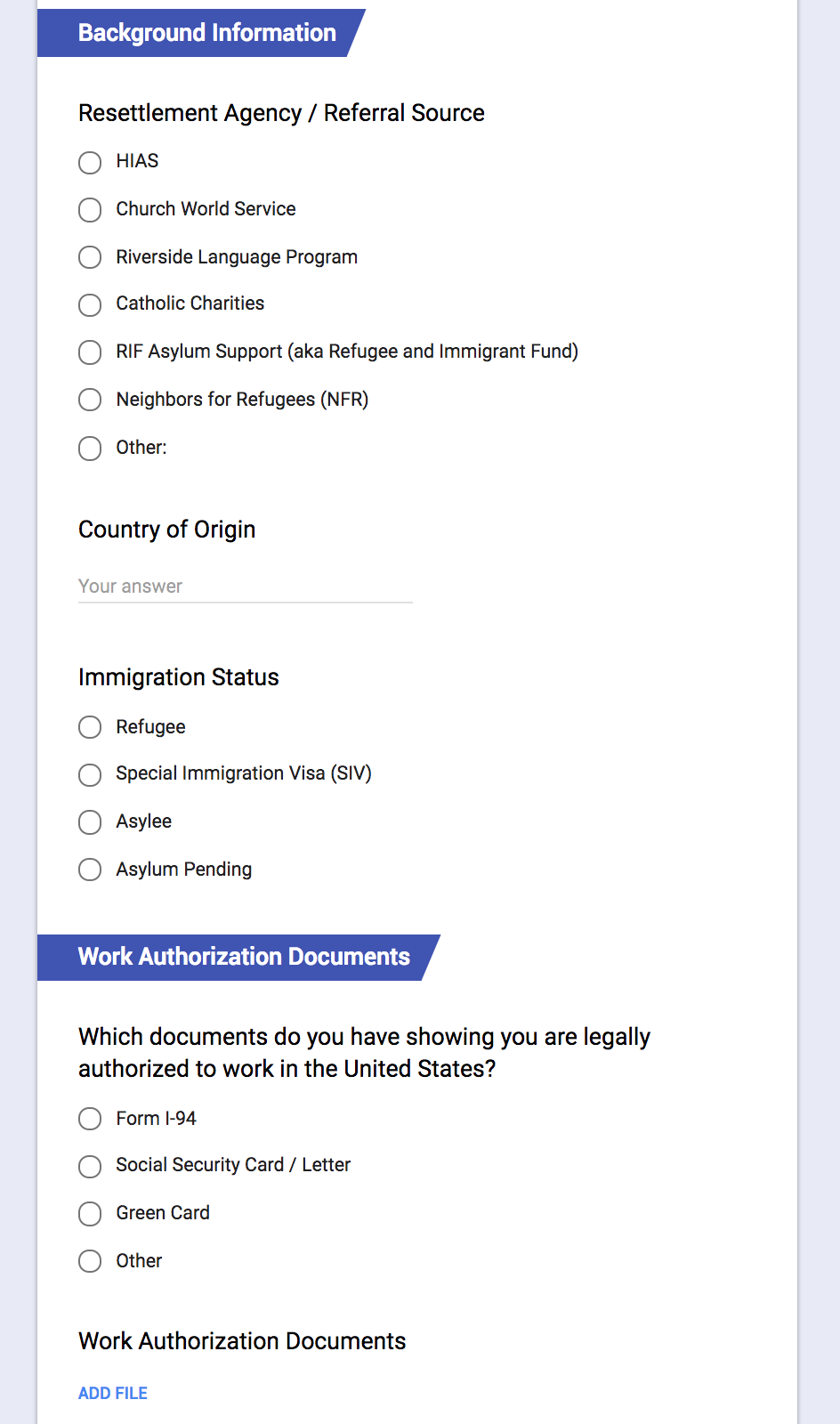This screenshot has width=840, height=1424.
Task: Select the HIAS radio option
Action: 90,162
